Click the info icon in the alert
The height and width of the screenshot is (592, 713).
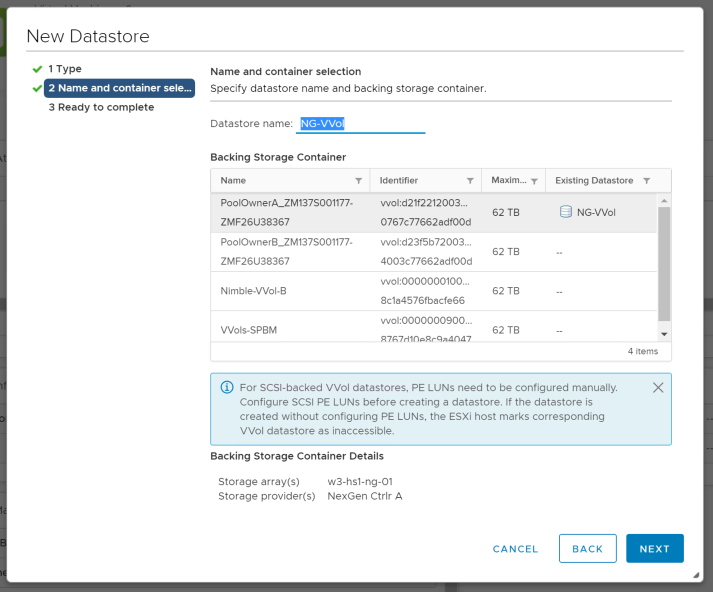tap(225, 388)
